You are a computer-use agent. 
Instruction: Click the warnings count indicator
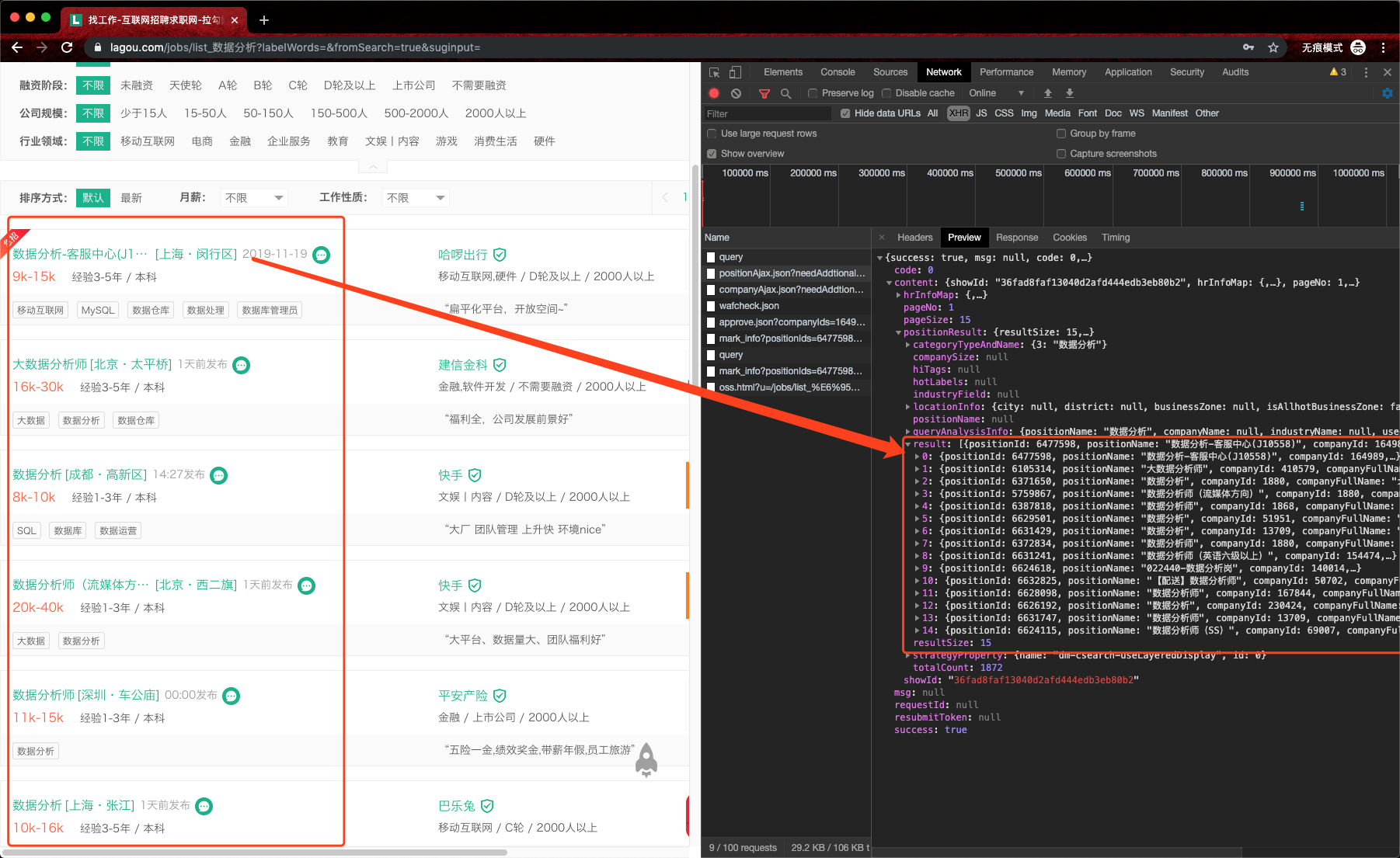point(1338,72)
